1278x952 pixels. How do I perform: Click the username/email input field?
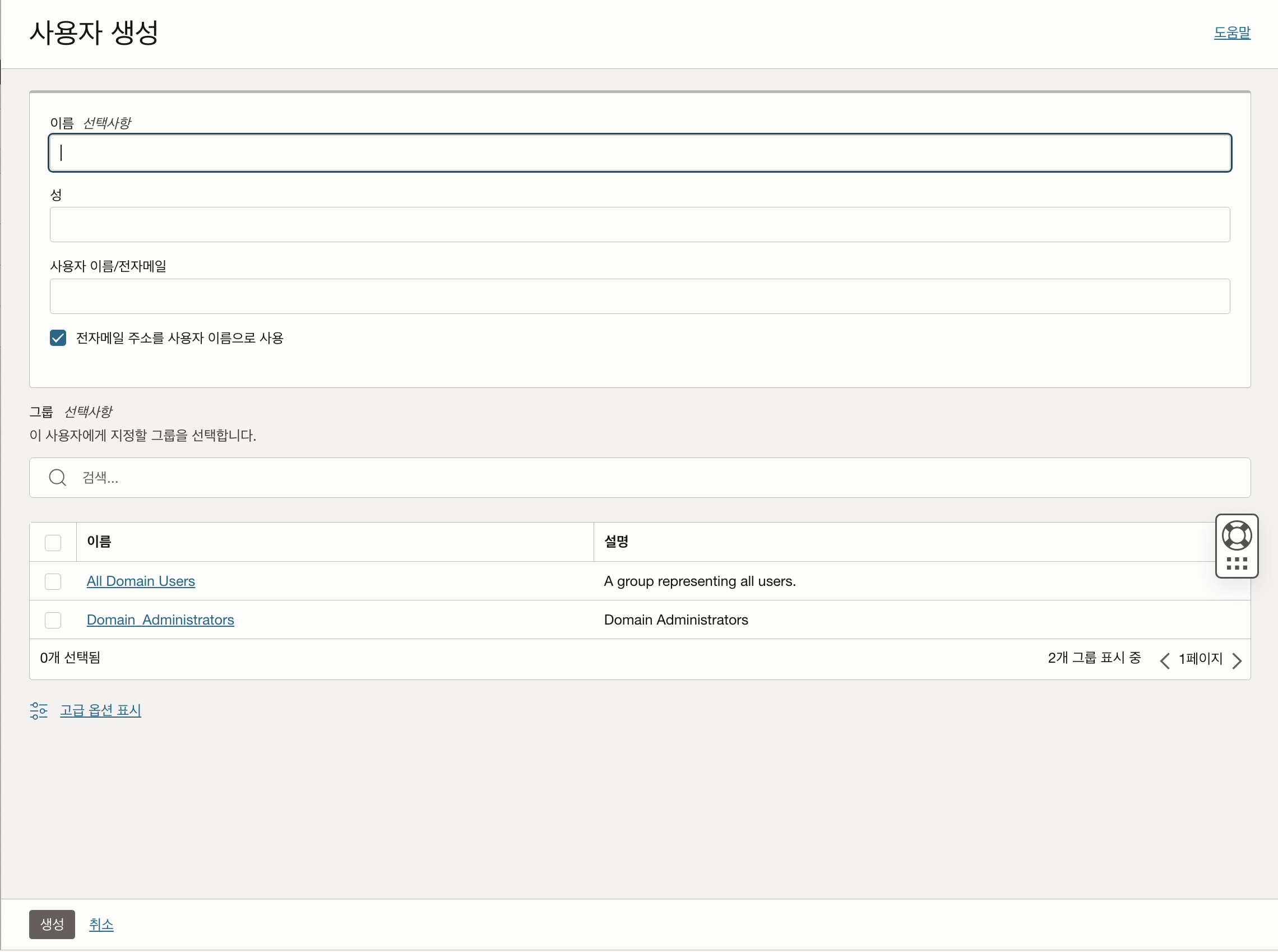640,296
